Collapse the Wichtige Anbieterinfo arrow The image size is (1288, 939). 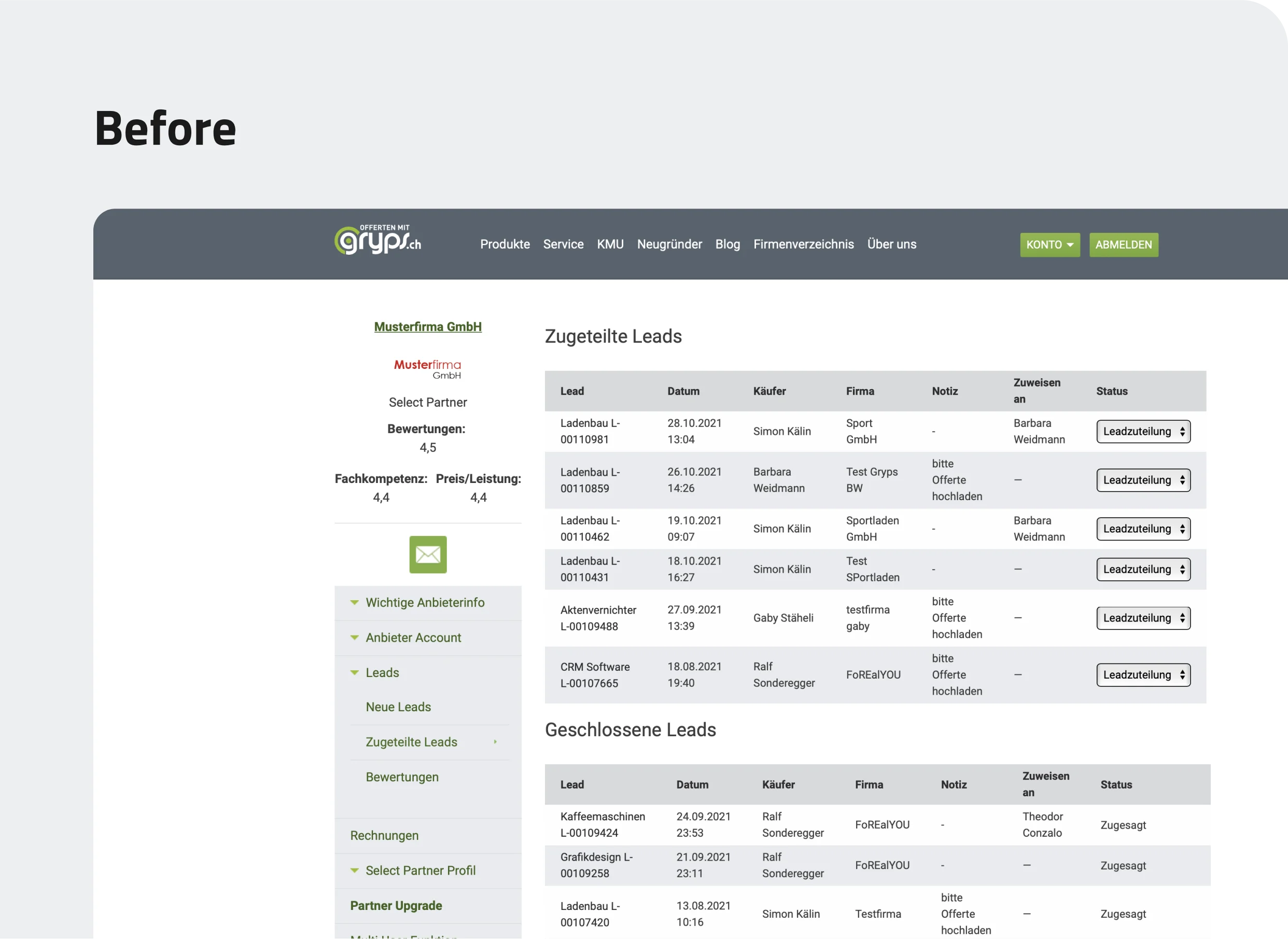(355, 602)
